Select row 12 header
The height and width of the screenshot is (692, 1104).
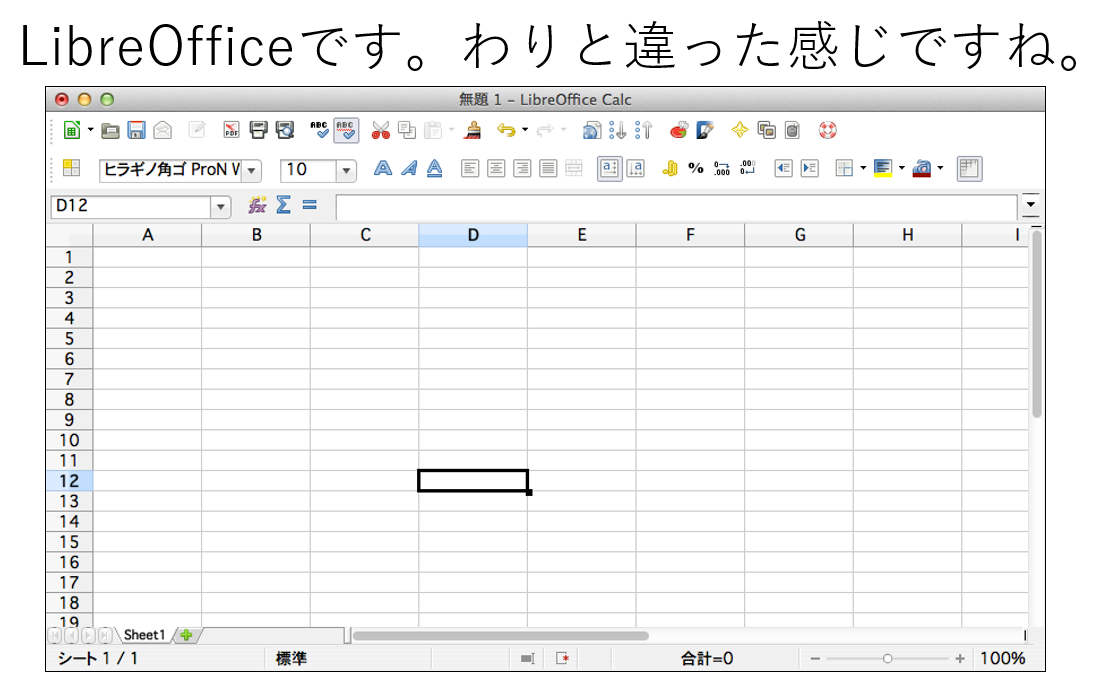(69, 481)
